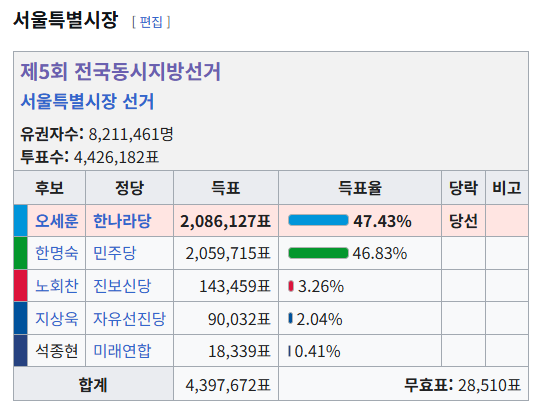Viewport: 552px width, 414px height.
Task: Click the red 노회찬 party color cell
Action: 21,286
